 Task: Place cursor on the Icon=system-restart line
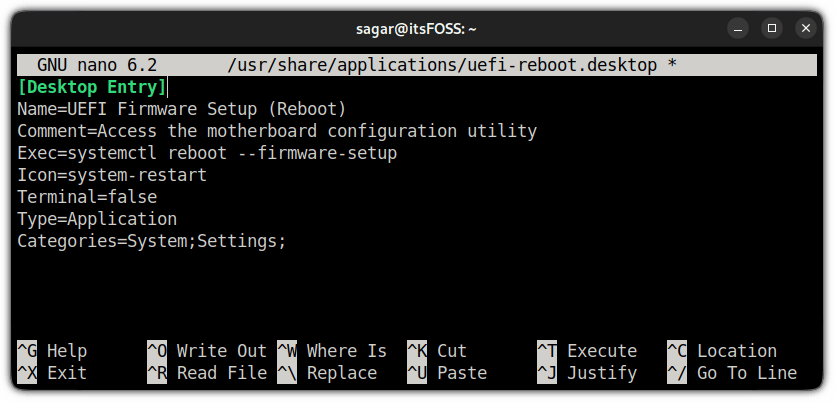click(112, 175)
